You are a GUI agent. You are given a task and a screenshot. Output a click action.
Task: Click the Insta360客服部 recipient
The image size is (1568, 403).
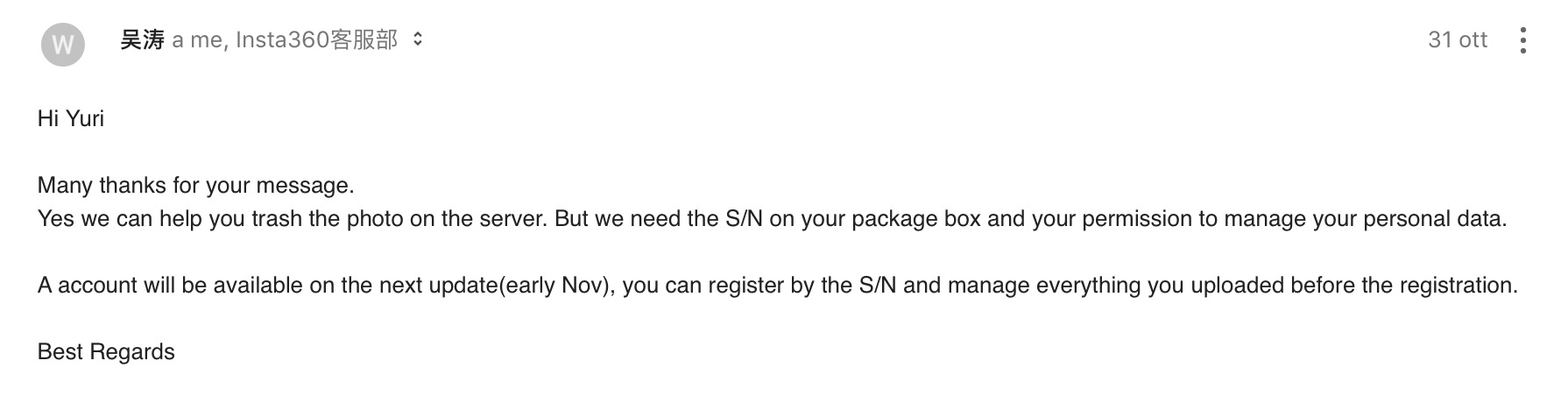316,39
